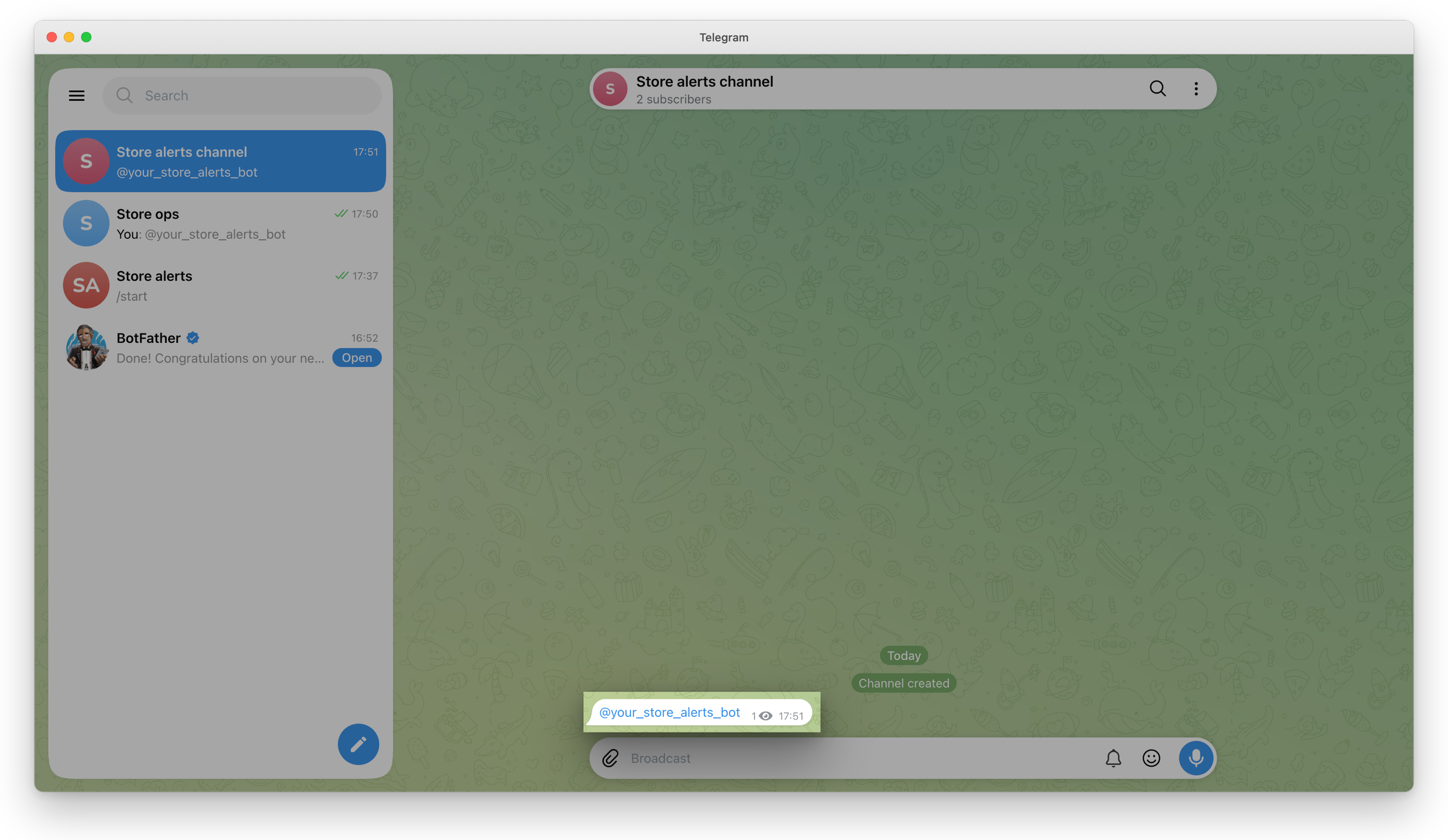Screen dimensions: 1448x840
Task: Open the three-dot channel options menu
Action: (1196, 88)
